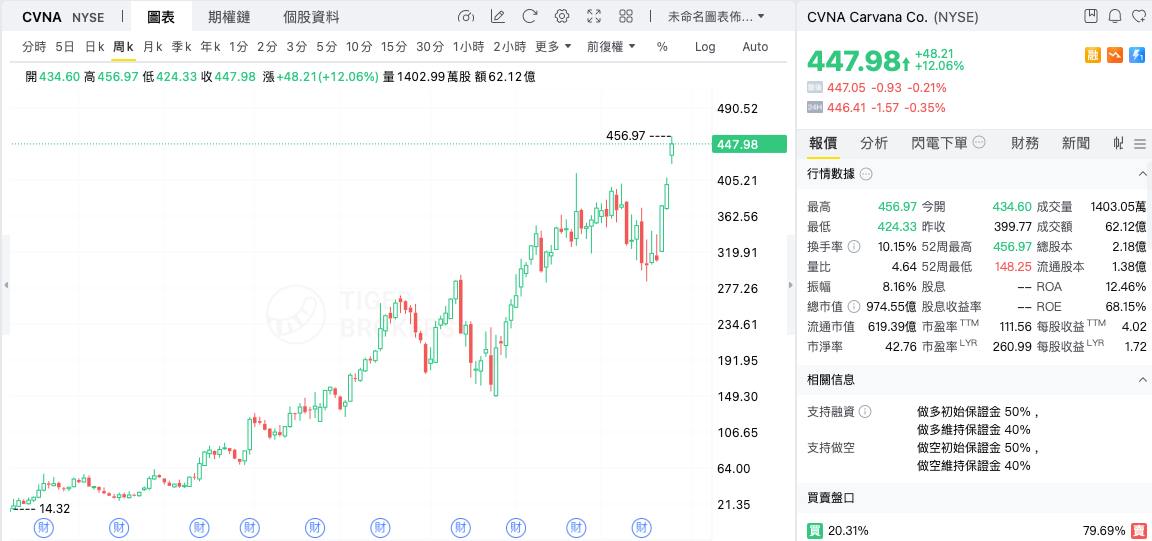The image size is (1152, 541).
Task: Click the leftmost 財 earnings marker on timeline
Action: pyautogui.click(x=45, y=527)
